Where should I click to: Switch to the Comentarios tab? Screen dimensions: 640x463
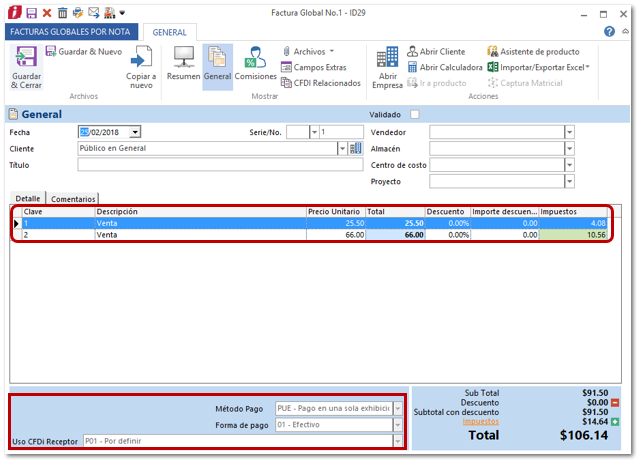pyautogui.click(x=73, y=199)
